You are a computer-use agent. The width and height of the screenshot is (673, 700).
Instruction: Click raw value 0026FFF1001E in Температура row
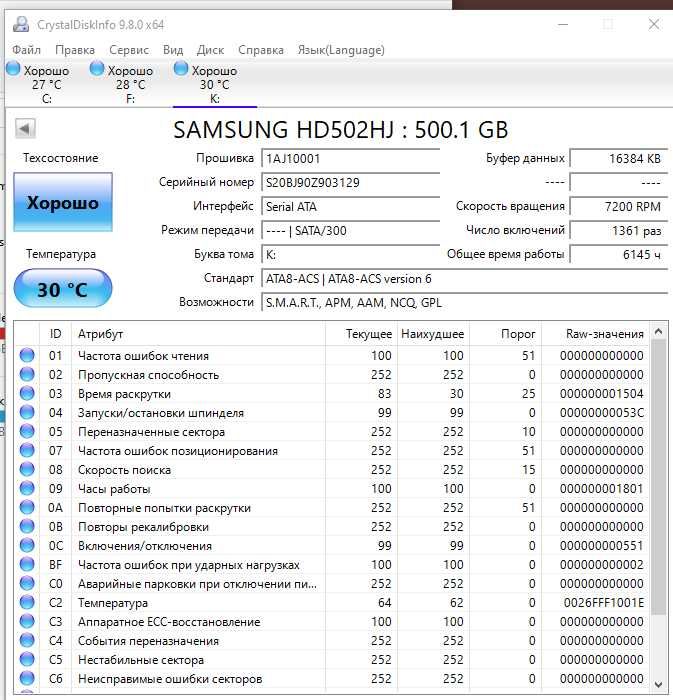(x=603, y=602)
